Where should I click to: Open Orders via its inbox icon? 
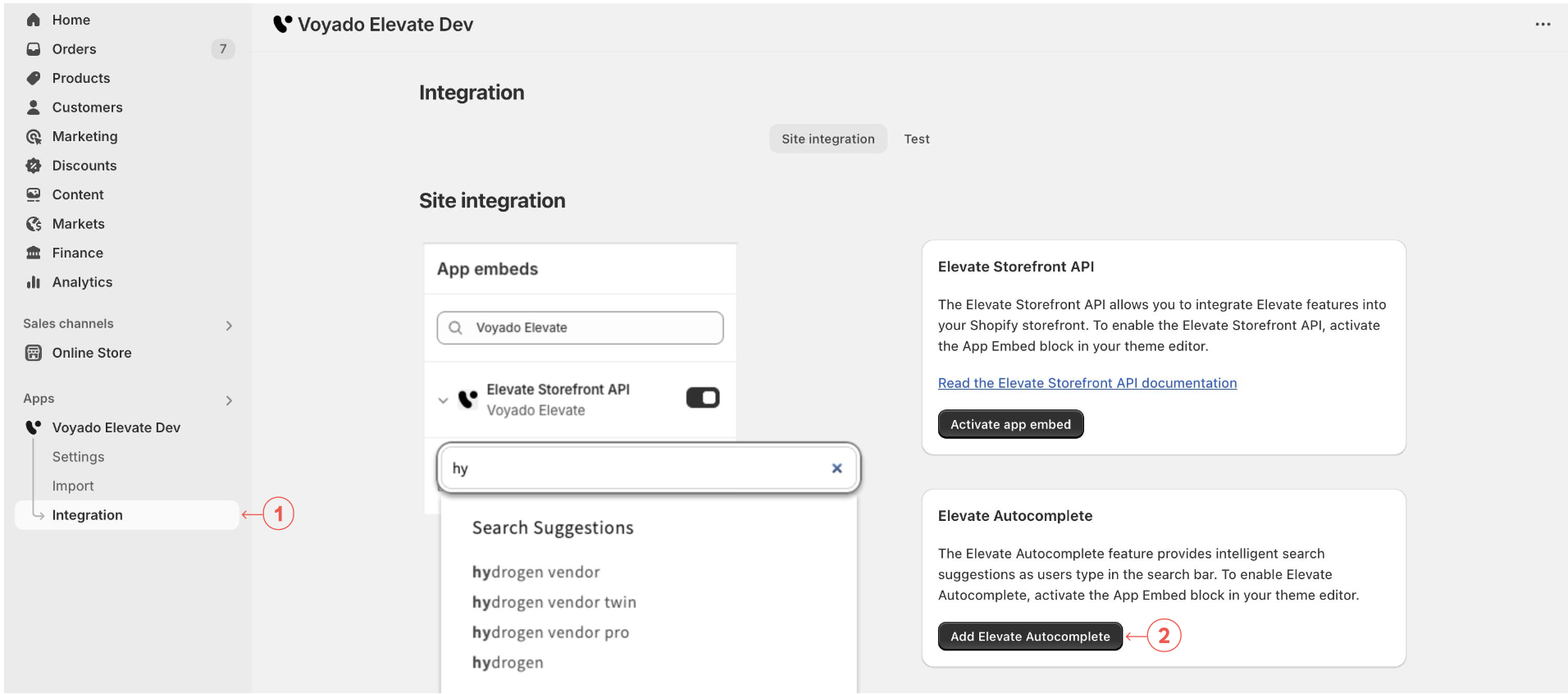[x=34, y=49]
